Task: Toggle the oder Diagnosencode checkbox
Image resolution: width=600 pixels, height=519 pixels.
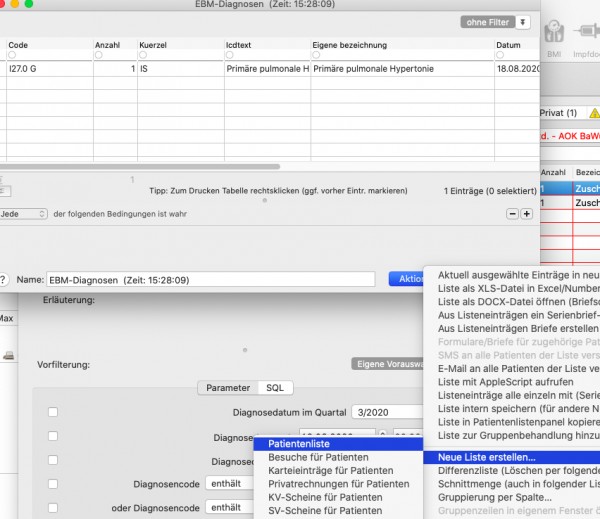Action: tap(53, 508)
